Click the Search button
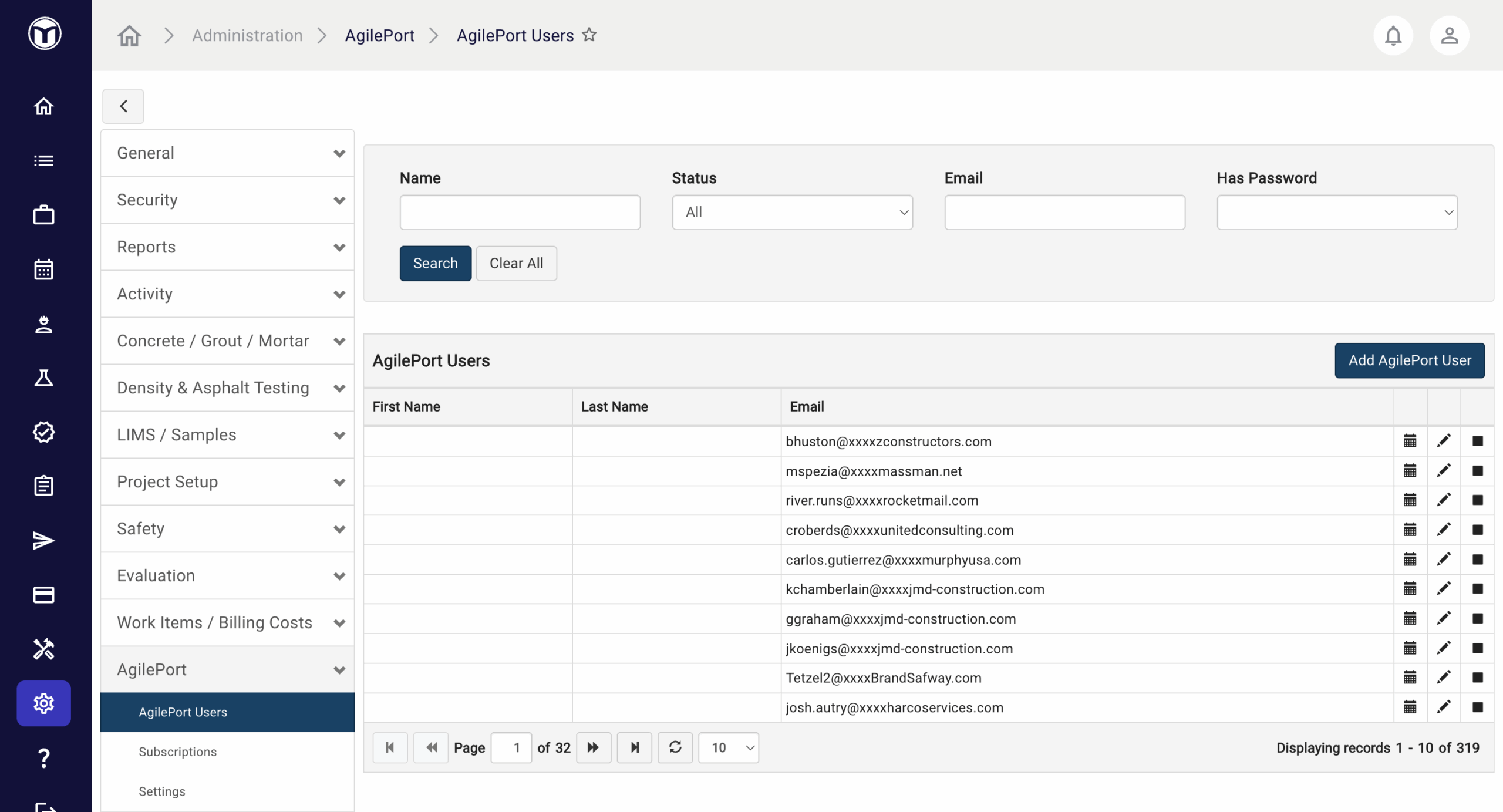The height and width of the screenshot is (812, 1503). [x=435, y=263]
